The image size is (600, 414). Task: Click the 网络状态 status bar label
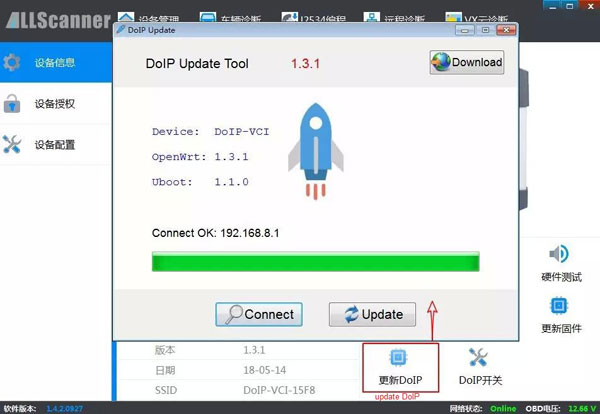[466, 409]
